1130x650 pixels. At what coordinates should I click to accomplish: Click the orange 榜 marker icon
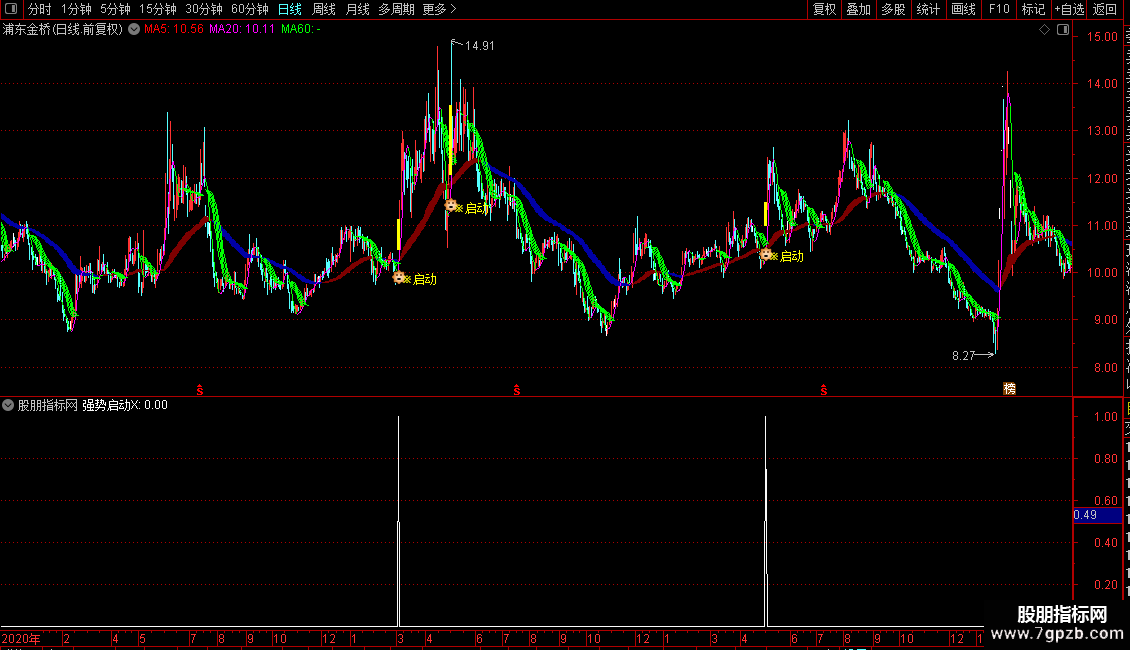pos(1010,388)
